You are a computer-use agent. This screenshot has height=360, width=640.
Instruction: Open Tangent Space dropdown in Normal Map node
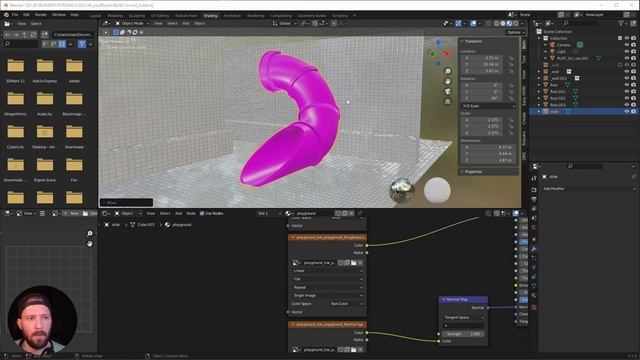pyautogui.click(x=463, y=318)
